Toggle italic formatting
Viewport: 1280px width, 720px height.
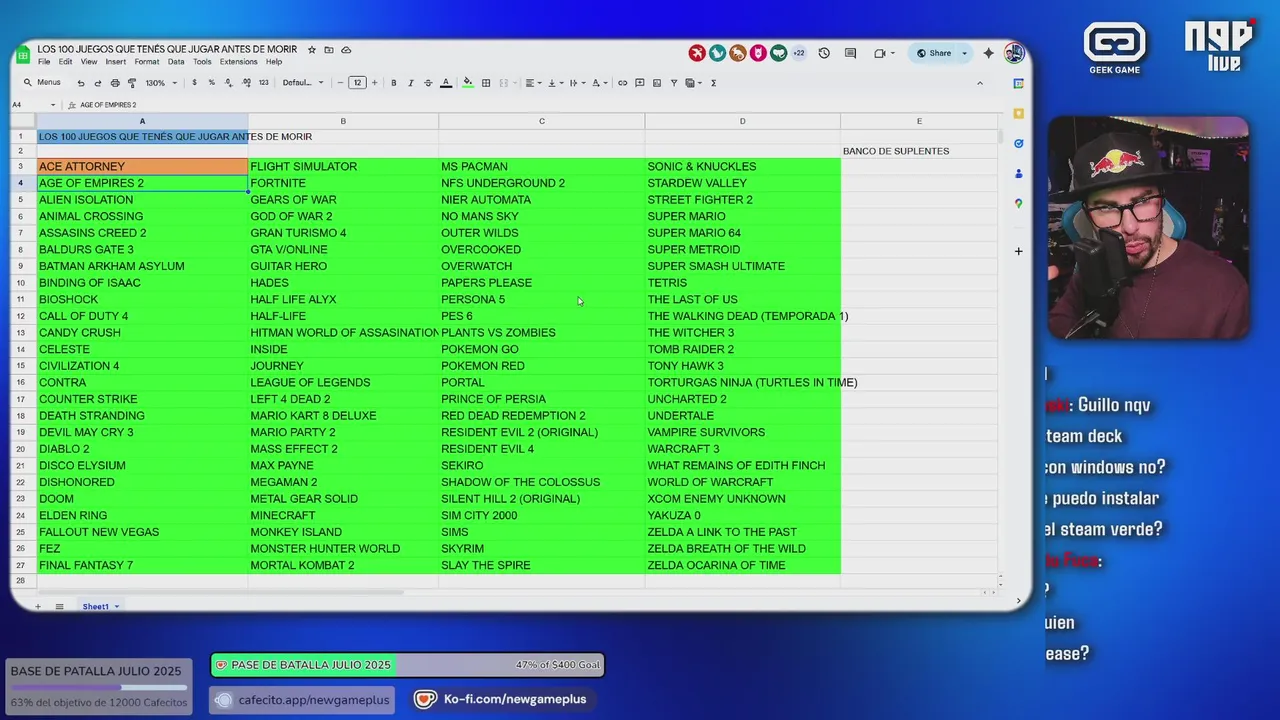point(411,83)
